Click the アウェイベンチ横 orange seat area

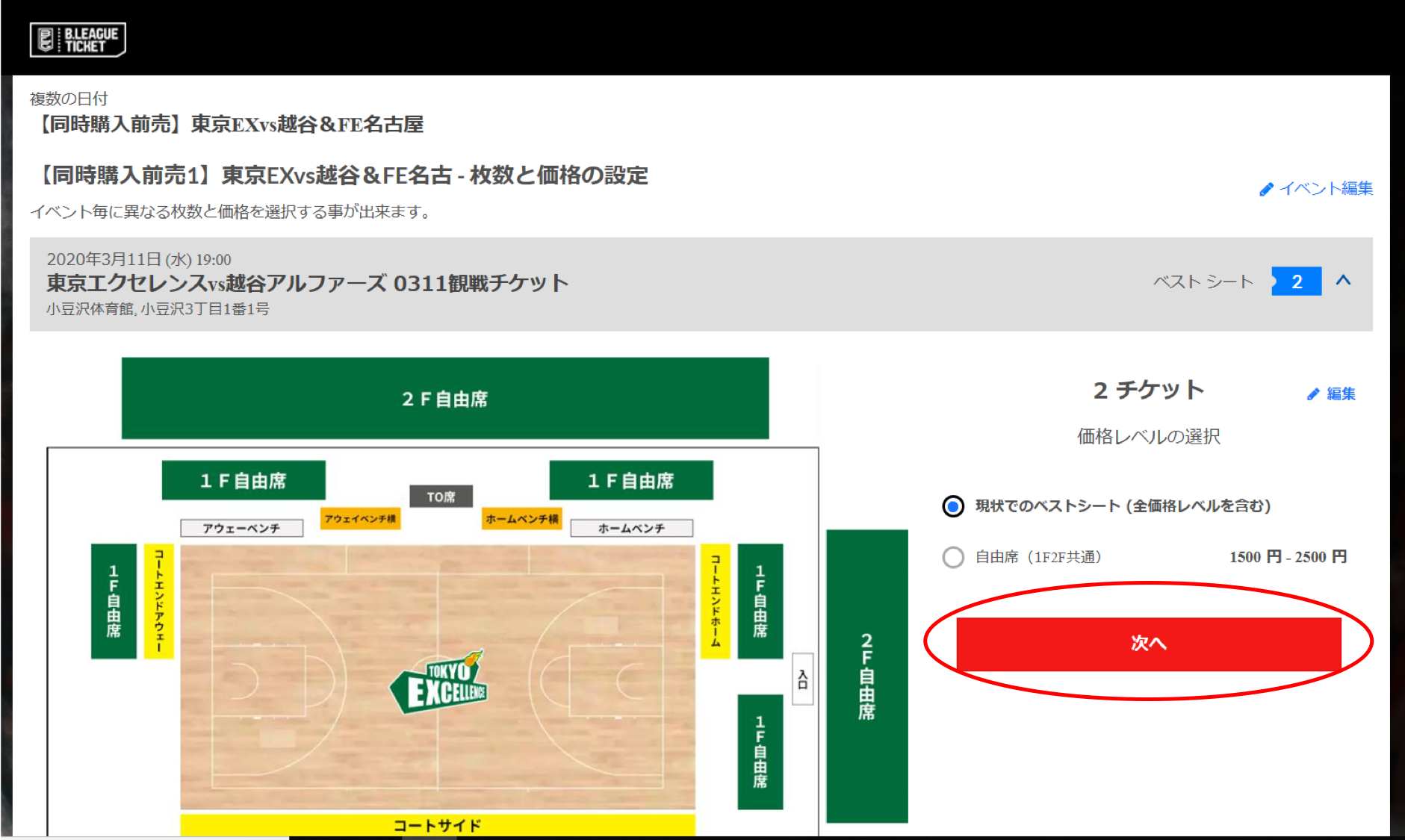(x=360, y=518)
